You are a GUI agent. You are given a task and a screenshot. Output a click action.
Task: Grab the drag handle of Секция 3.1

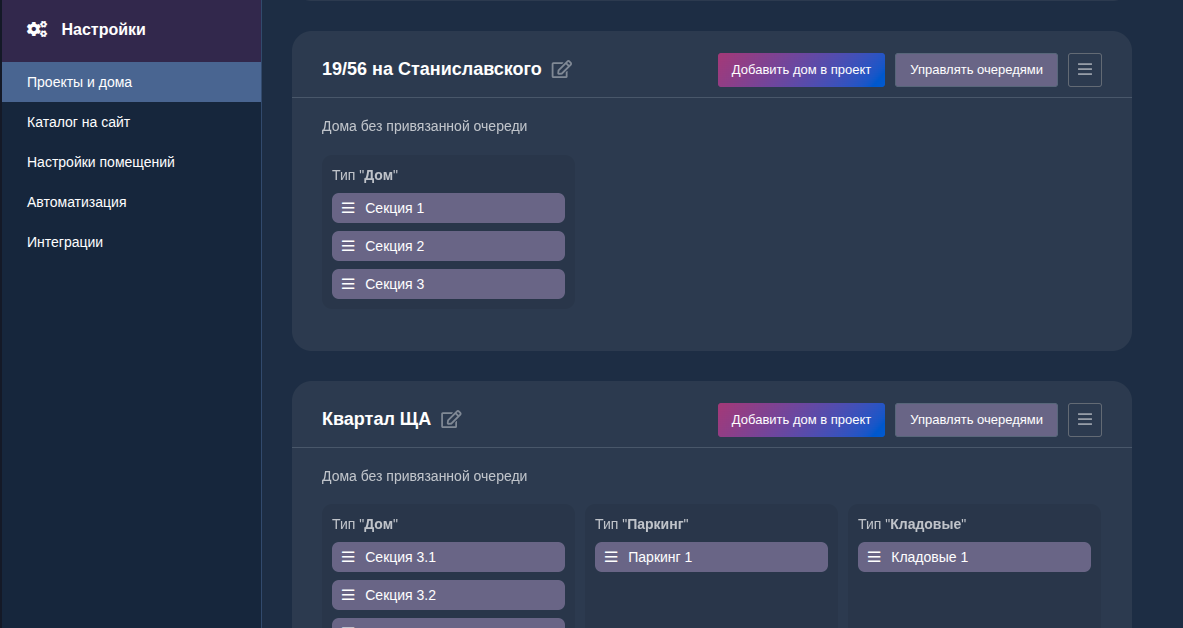click(348, 556)
